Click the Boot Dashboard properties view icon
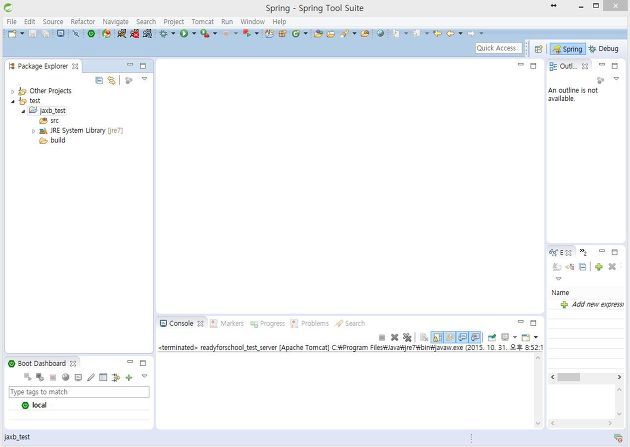Image resolution: width=630 pixels, height=447 pixels. [103, 378]
